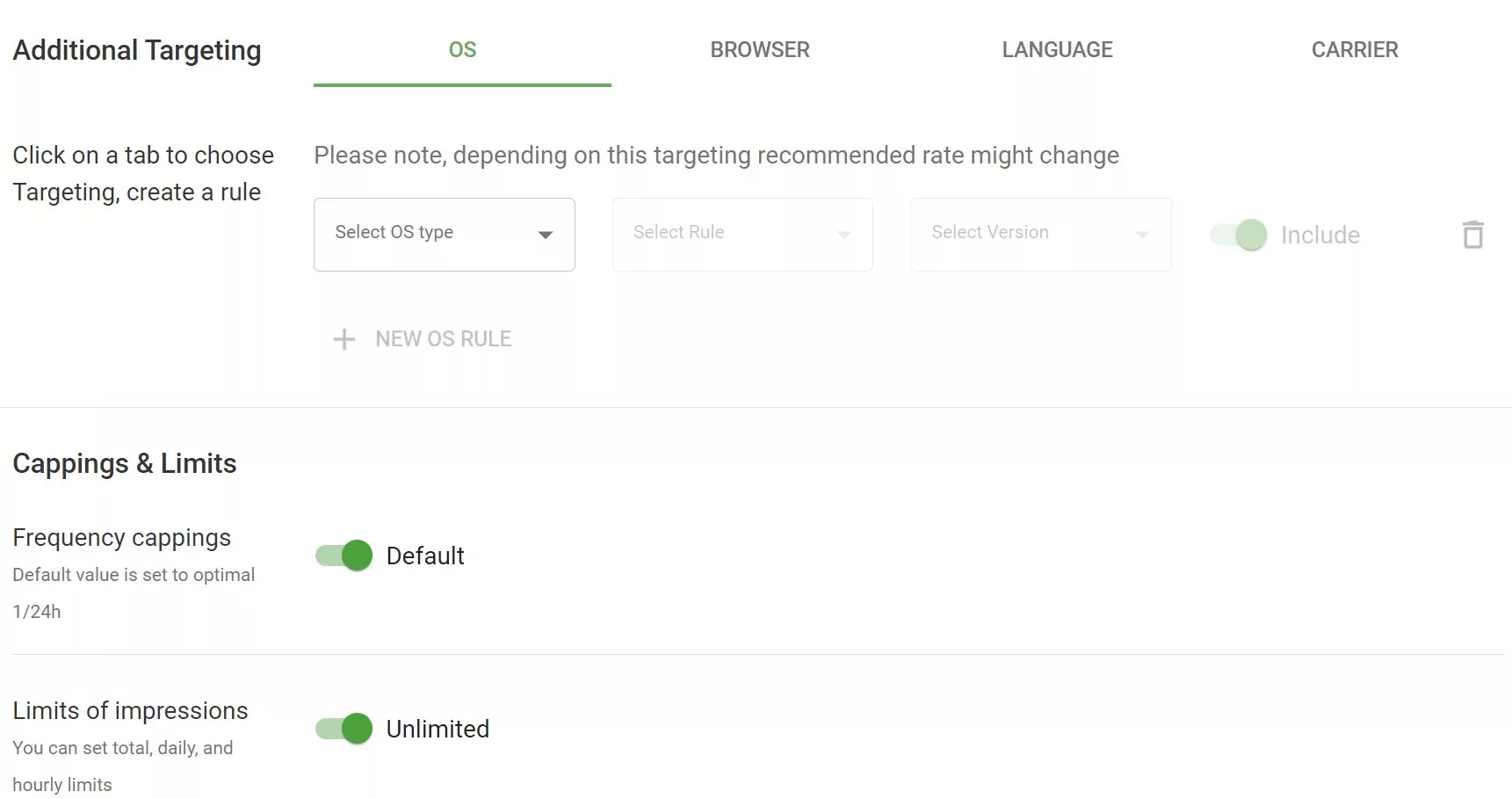Click the Include label text
The width and height of the screenshot is (1512, 799).
pos(1320,236)
